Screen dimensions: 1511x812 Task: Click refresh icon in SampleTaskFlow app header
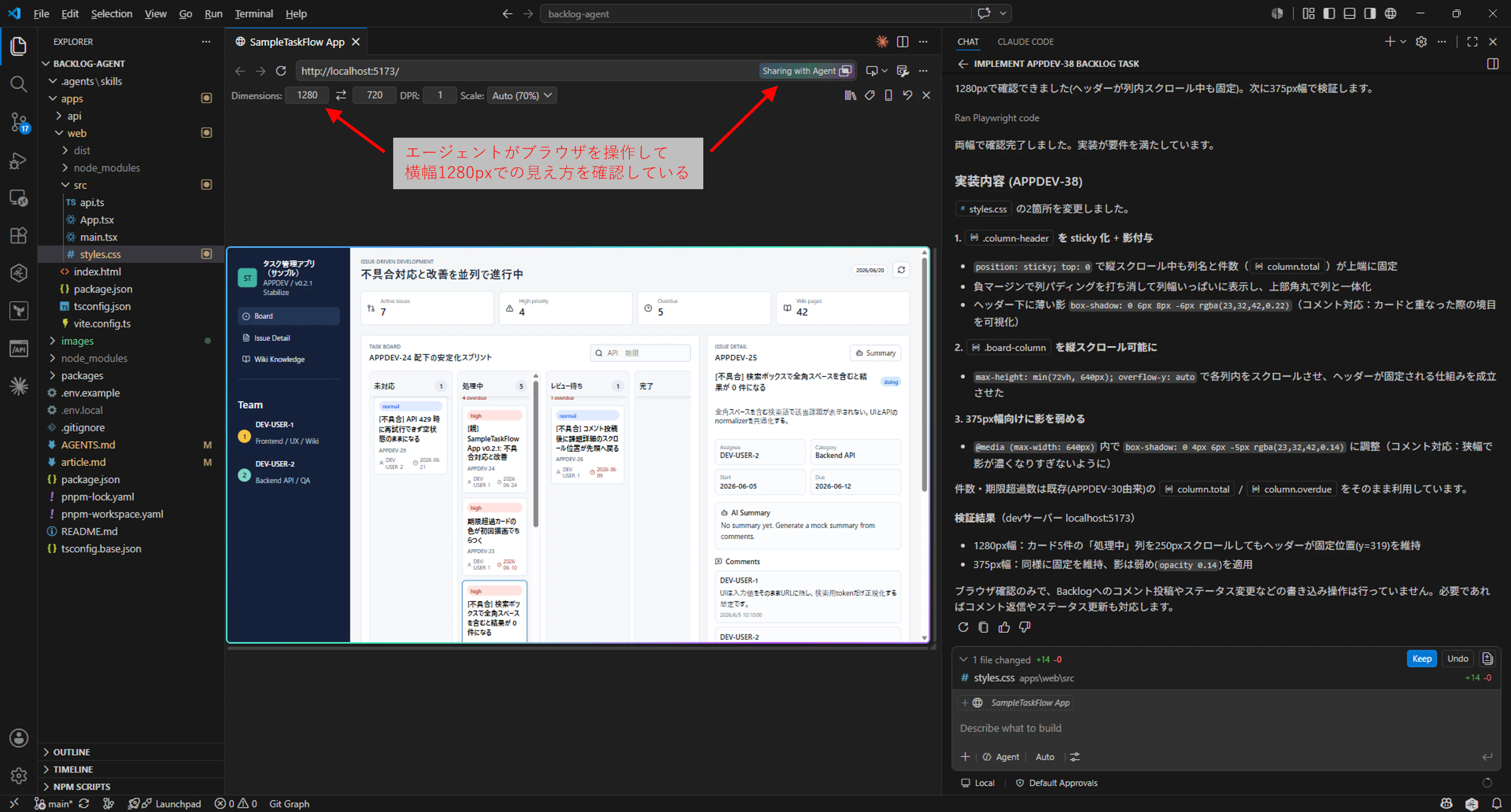[x=901, y=270]
